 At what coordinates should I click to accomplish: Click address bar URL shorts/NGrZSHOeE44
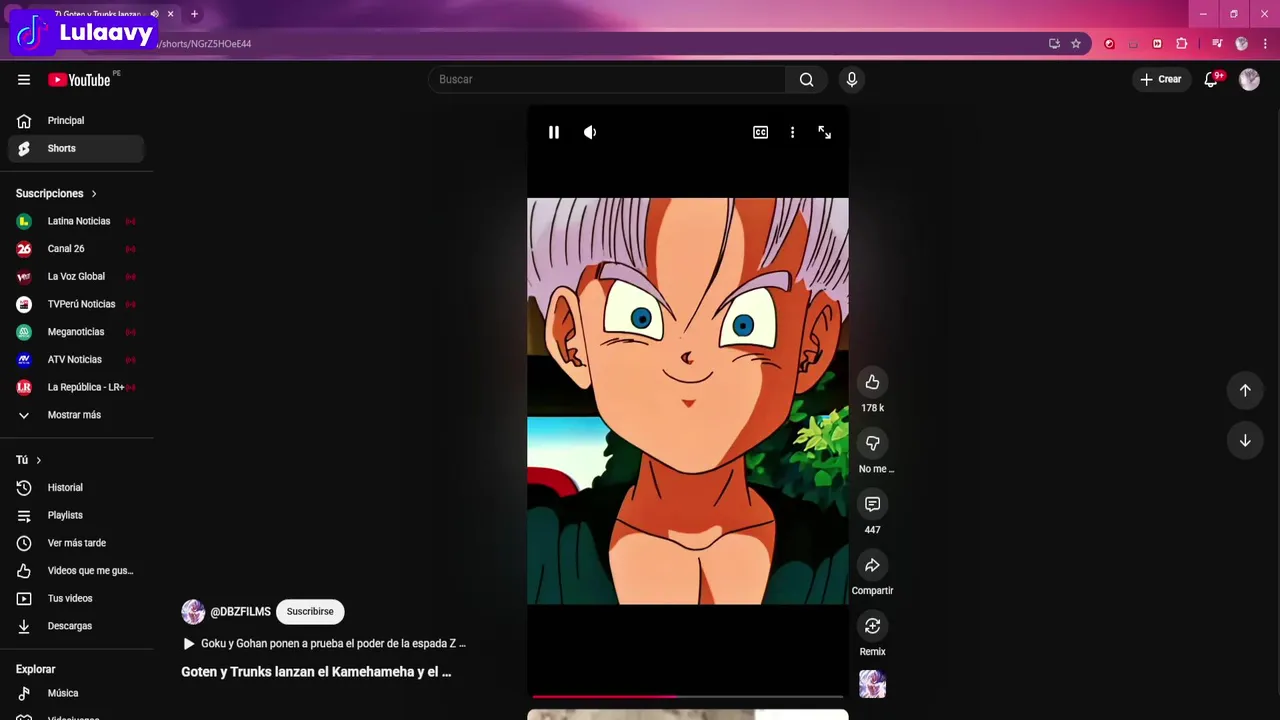(205, 44)
